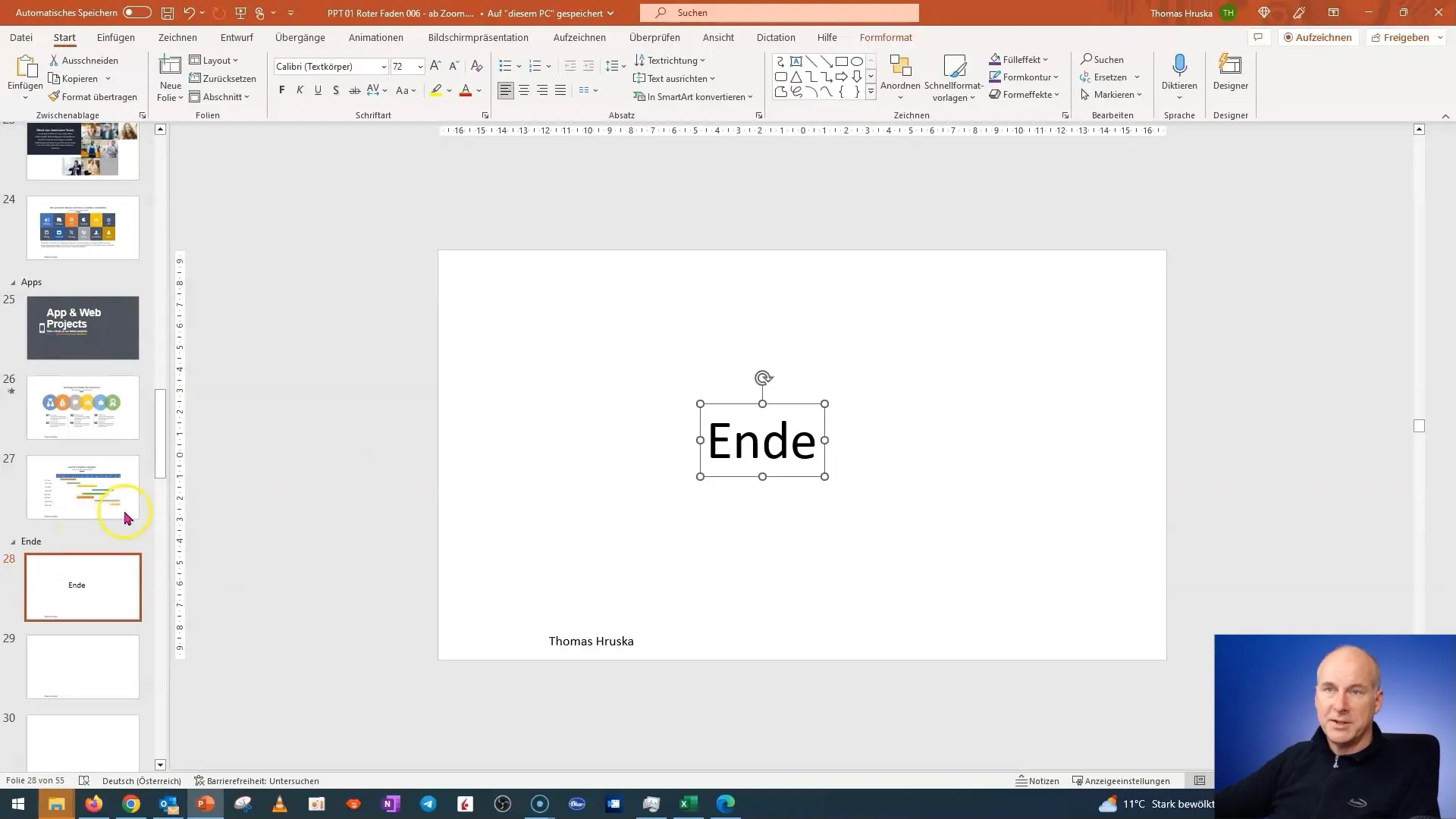Click the Notizen button in status bar
This screenshot has height=819, width=1456.
(x=1037, y=780)
